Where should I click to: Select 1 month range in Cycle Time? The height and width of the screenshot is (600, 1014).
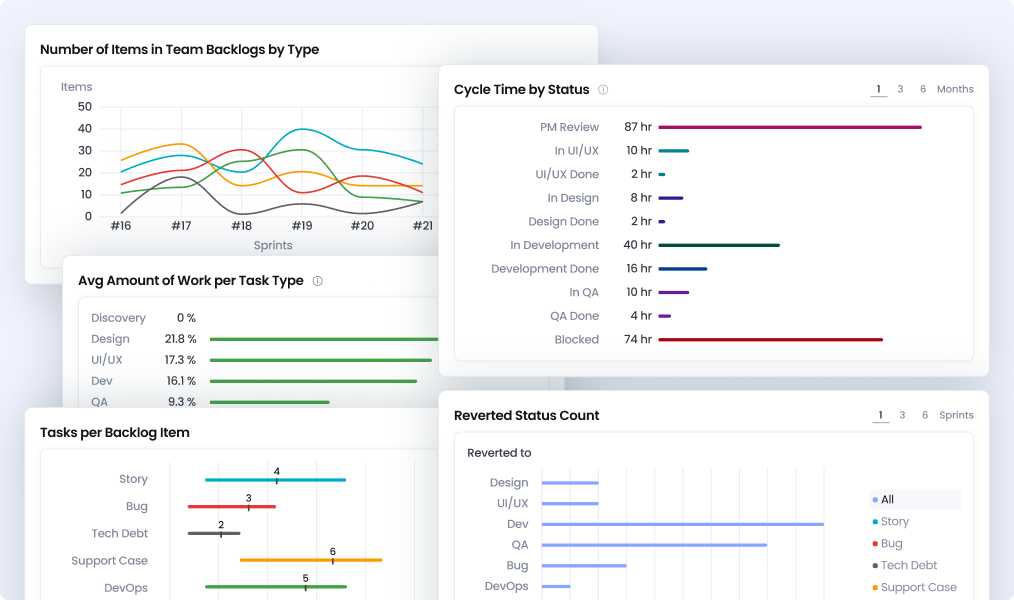point(879,89)
